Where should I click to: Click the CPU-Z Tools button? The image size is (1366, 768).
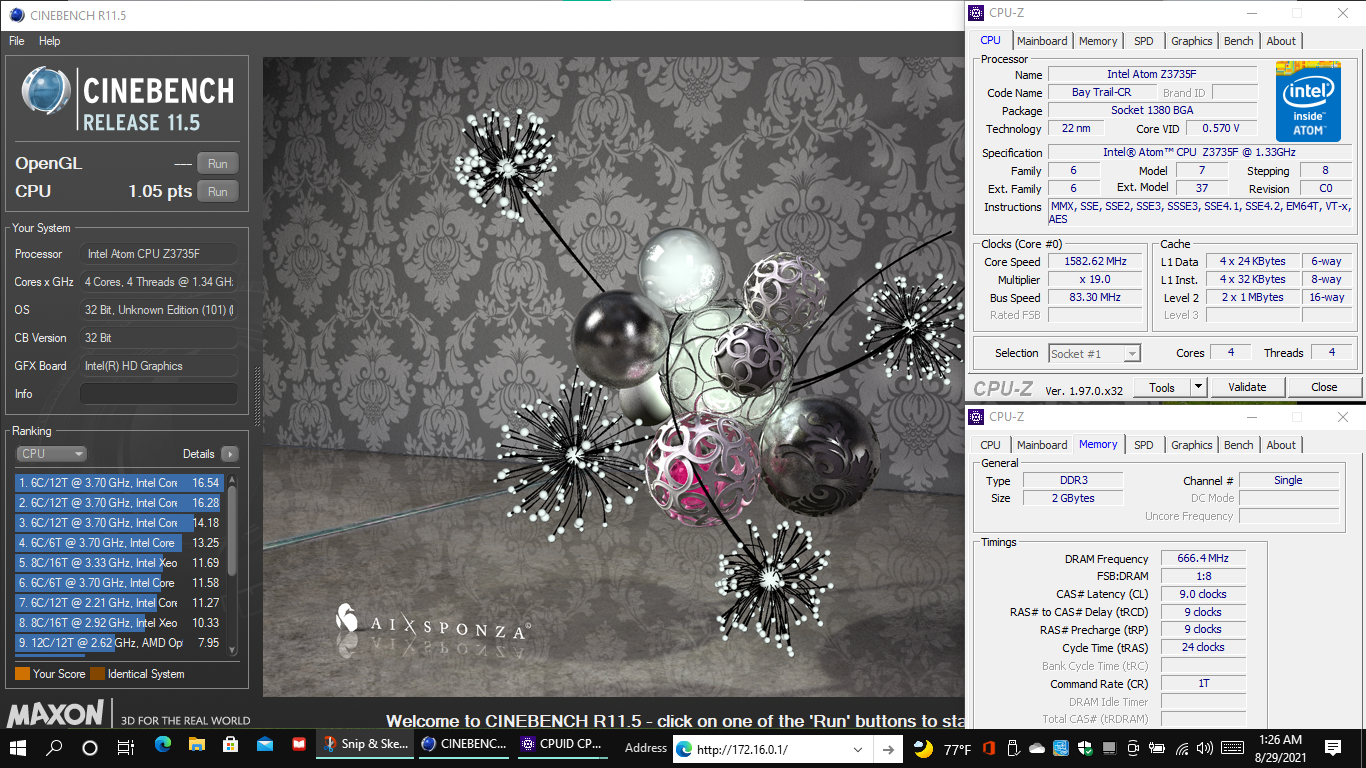click(1162, 387)
